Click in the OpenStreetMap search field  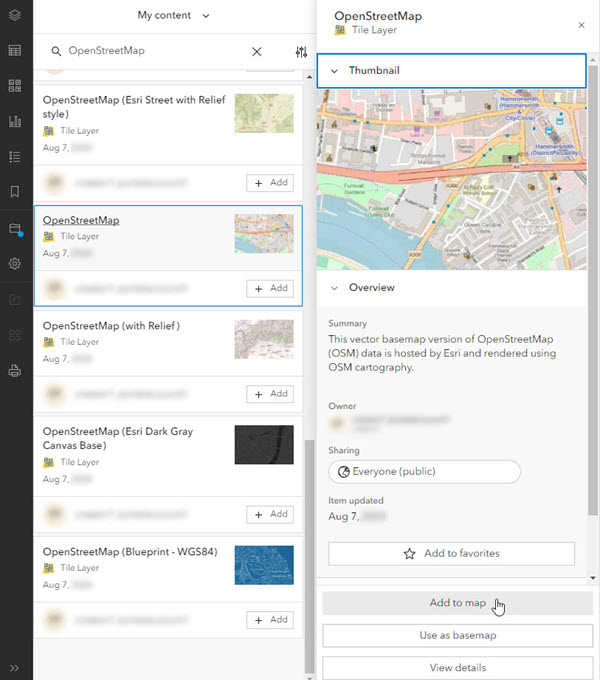[x=156, y=51]
